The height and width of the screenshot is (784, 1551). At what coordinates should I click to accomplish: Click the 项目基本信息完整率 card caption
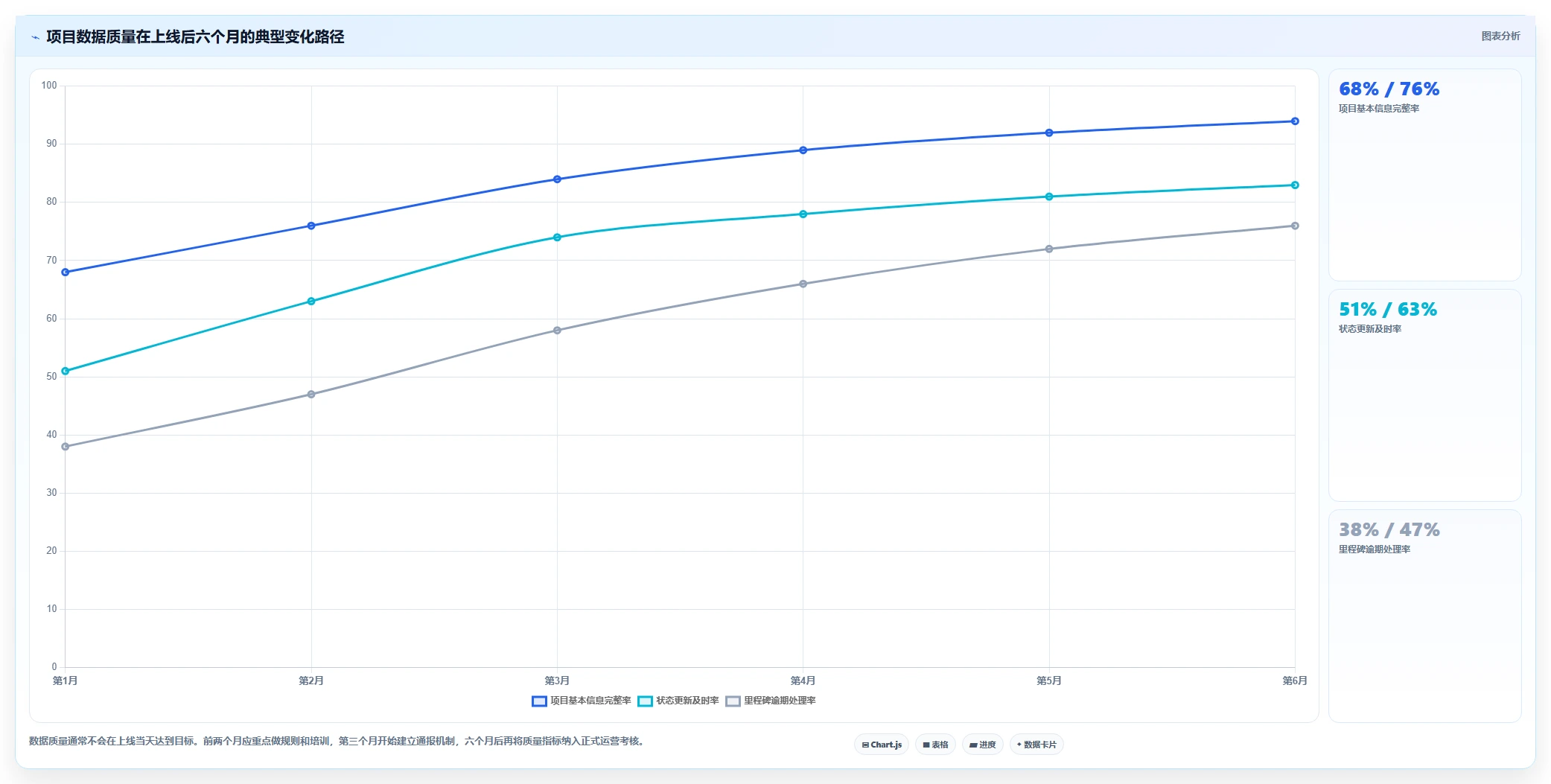(x=1379, y=109)
